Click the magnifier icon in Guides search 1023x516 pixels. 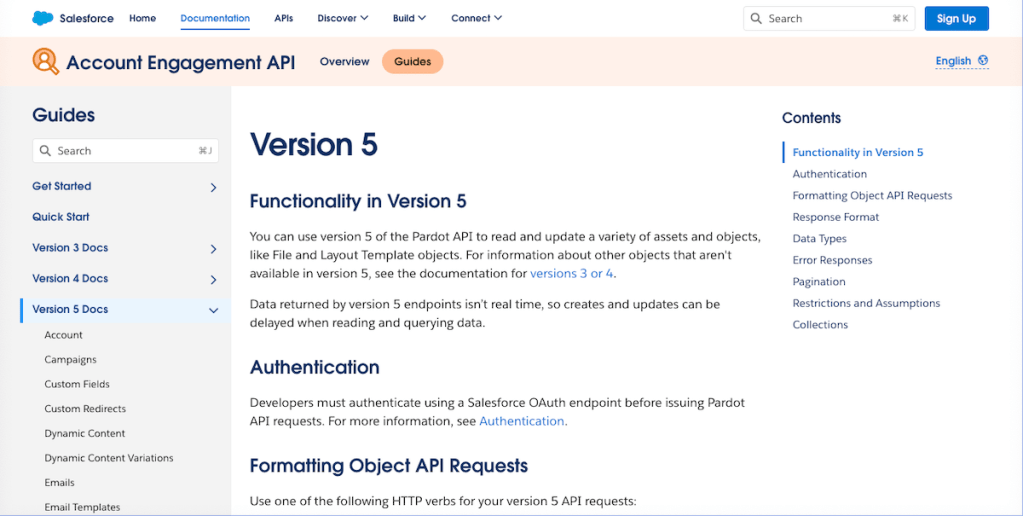coord(45,151)
